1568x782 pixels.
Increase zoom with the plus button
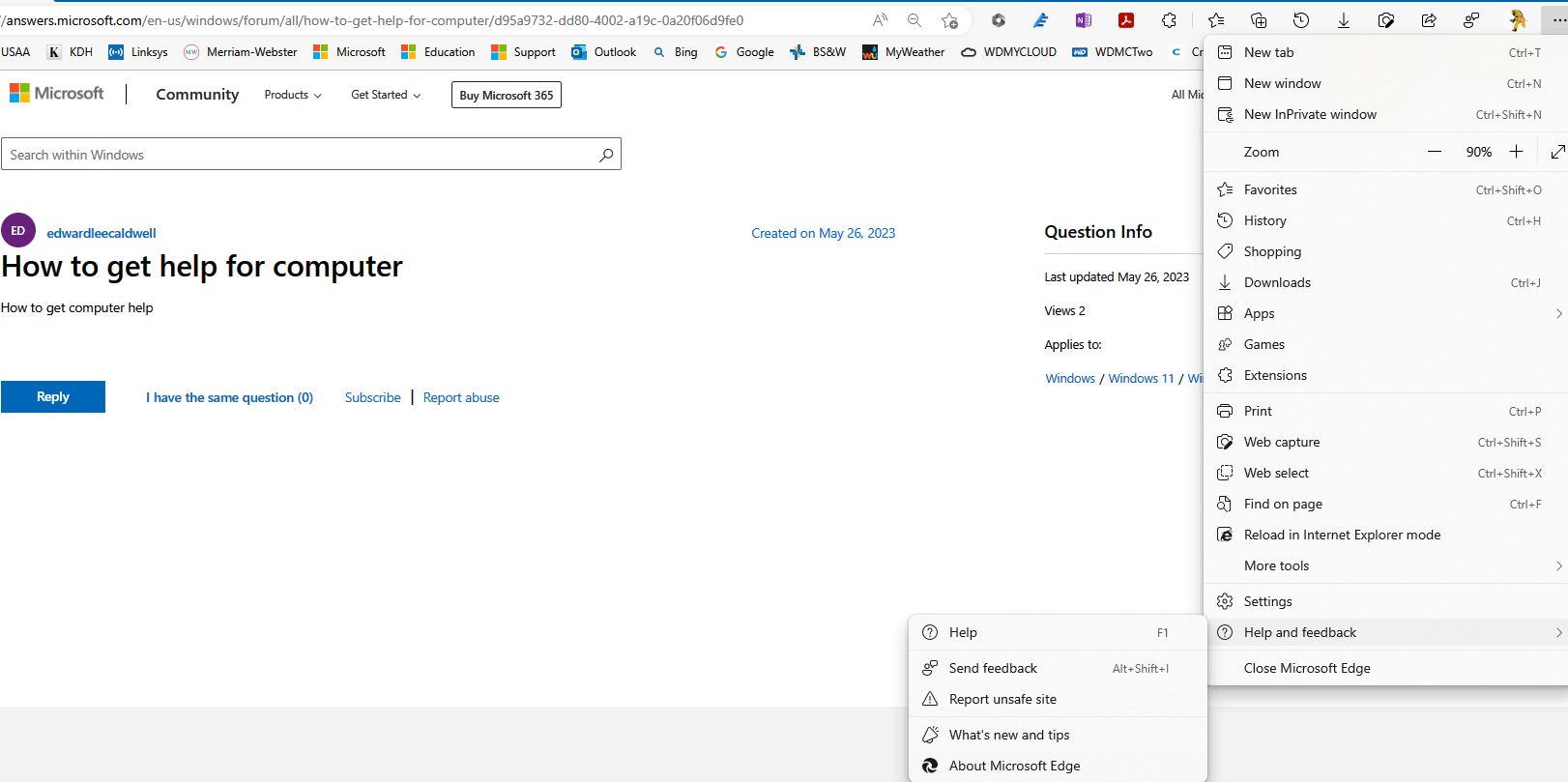coord(1516,152)
